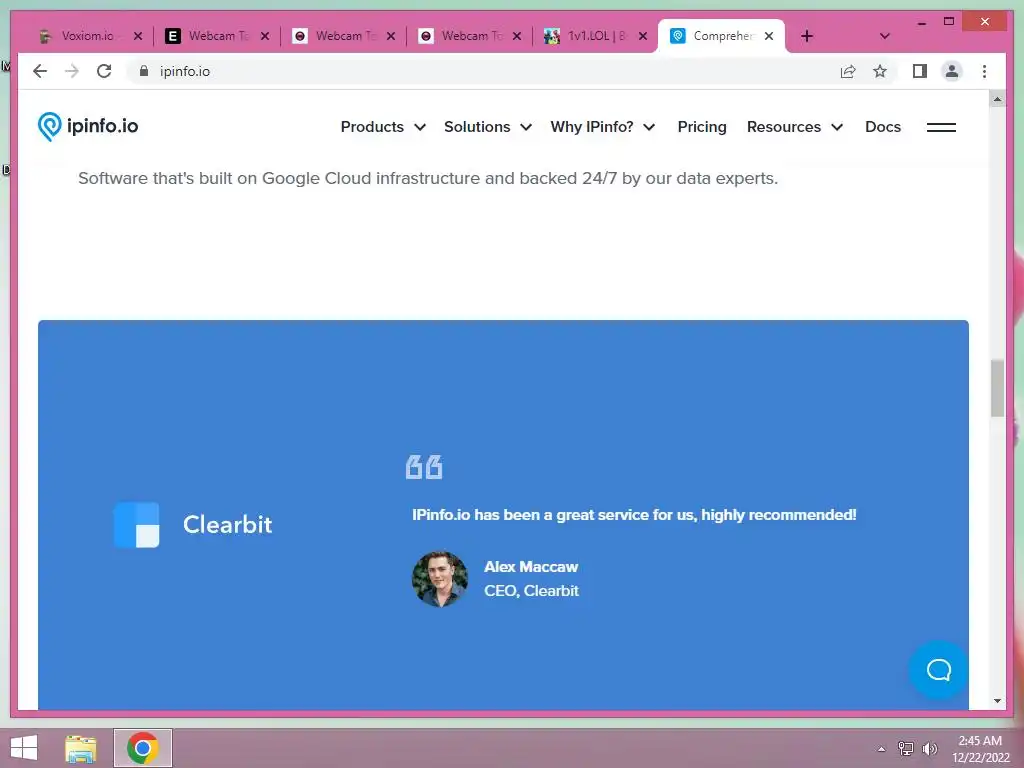Open the Windows Start menu

click(x=24, y=748)
